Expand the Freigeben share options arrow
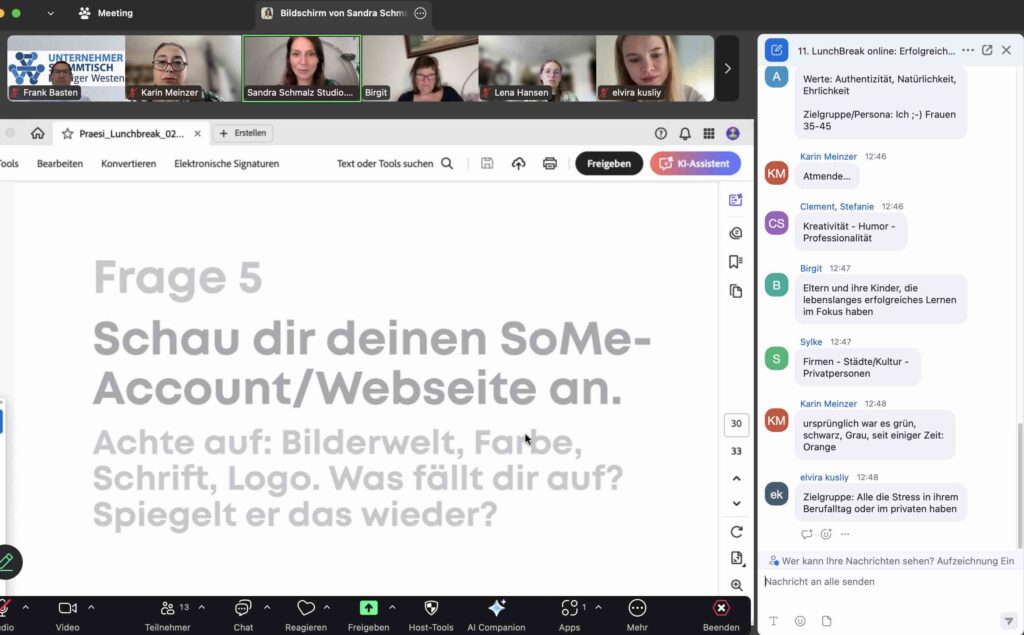The width and height of the screenshot is (1024, 635). pos(392,608)
